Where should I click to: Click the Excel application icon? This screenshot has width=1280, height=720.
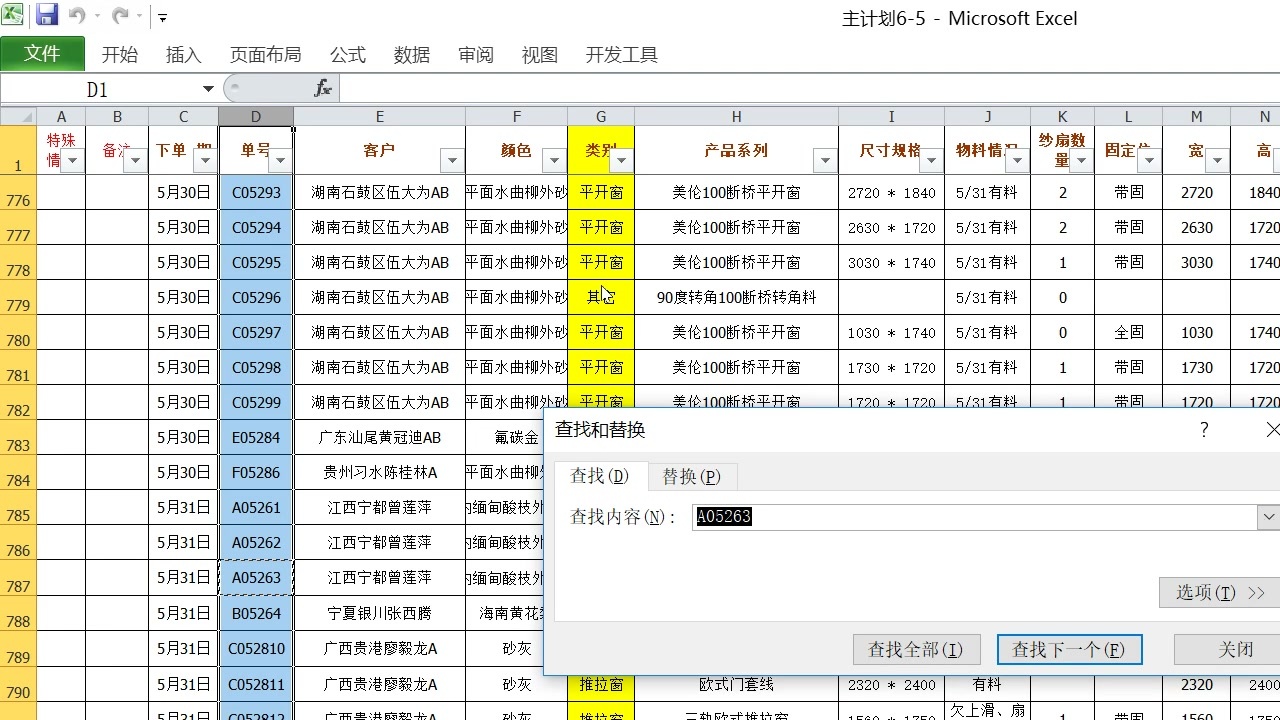tap(13, 16)
